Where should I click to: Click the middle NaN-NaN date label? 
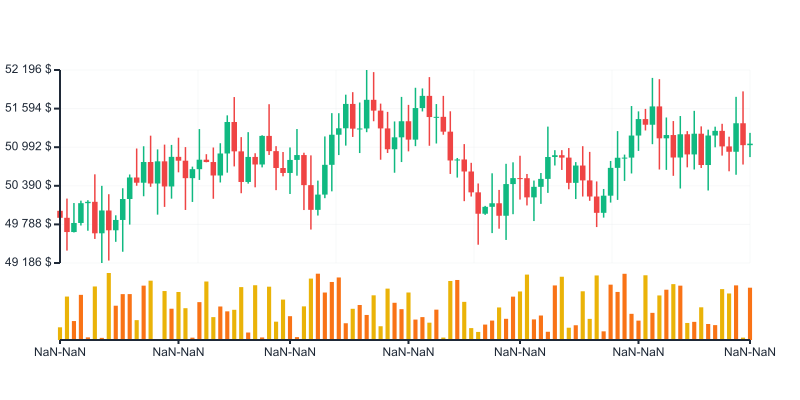pyautogui.click(x=408, y=352)
